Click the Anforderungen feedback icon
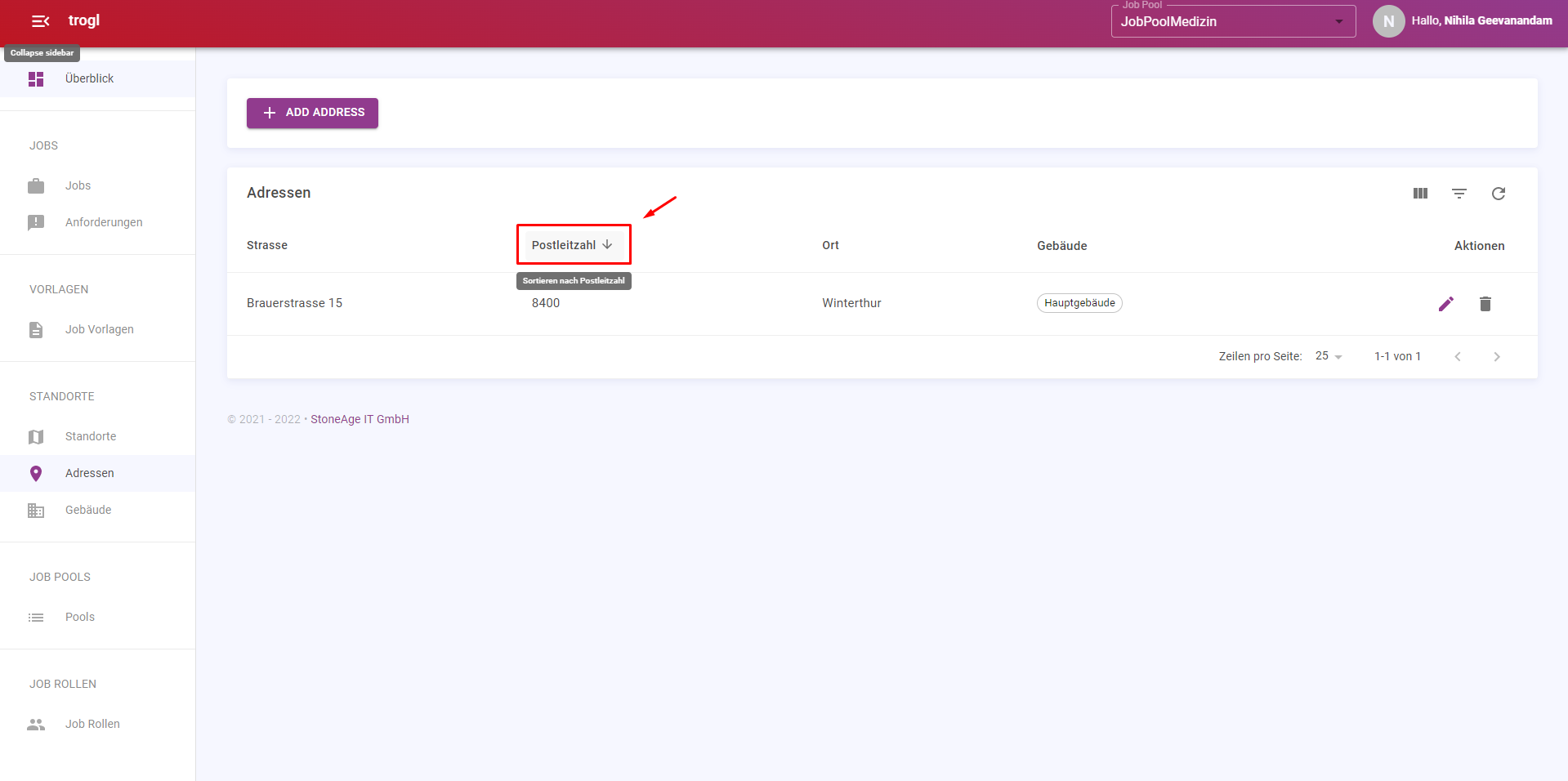 (36, 223)
